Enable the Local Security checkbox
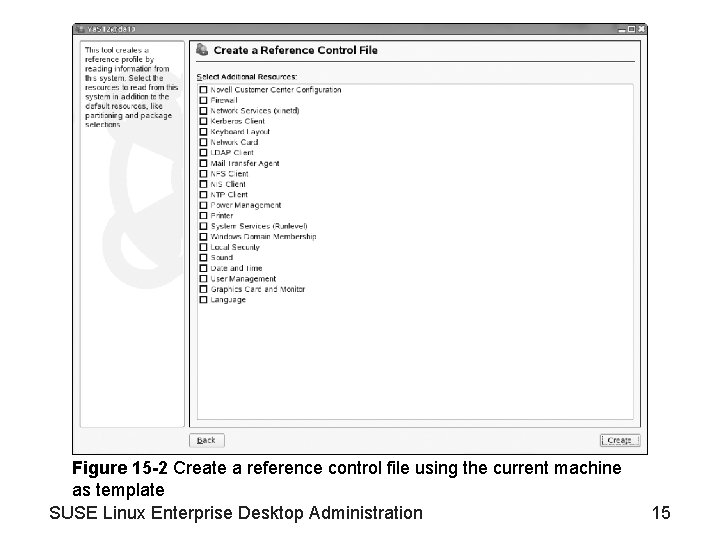720x540 pixels. (203, 247)
